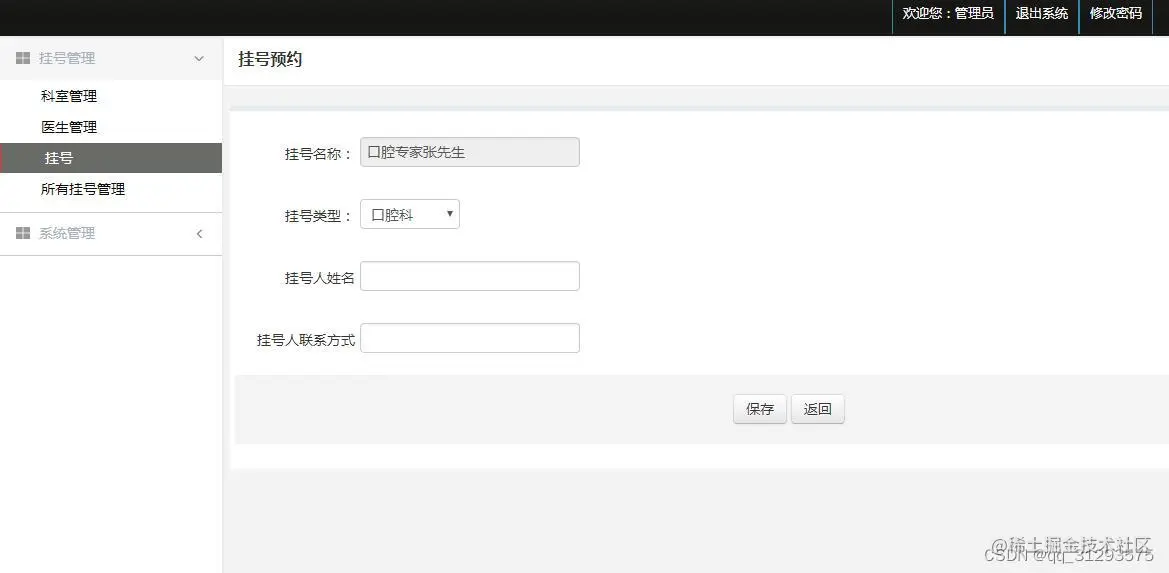Open 医生管理 in the sidebar

tap(69, 127)
